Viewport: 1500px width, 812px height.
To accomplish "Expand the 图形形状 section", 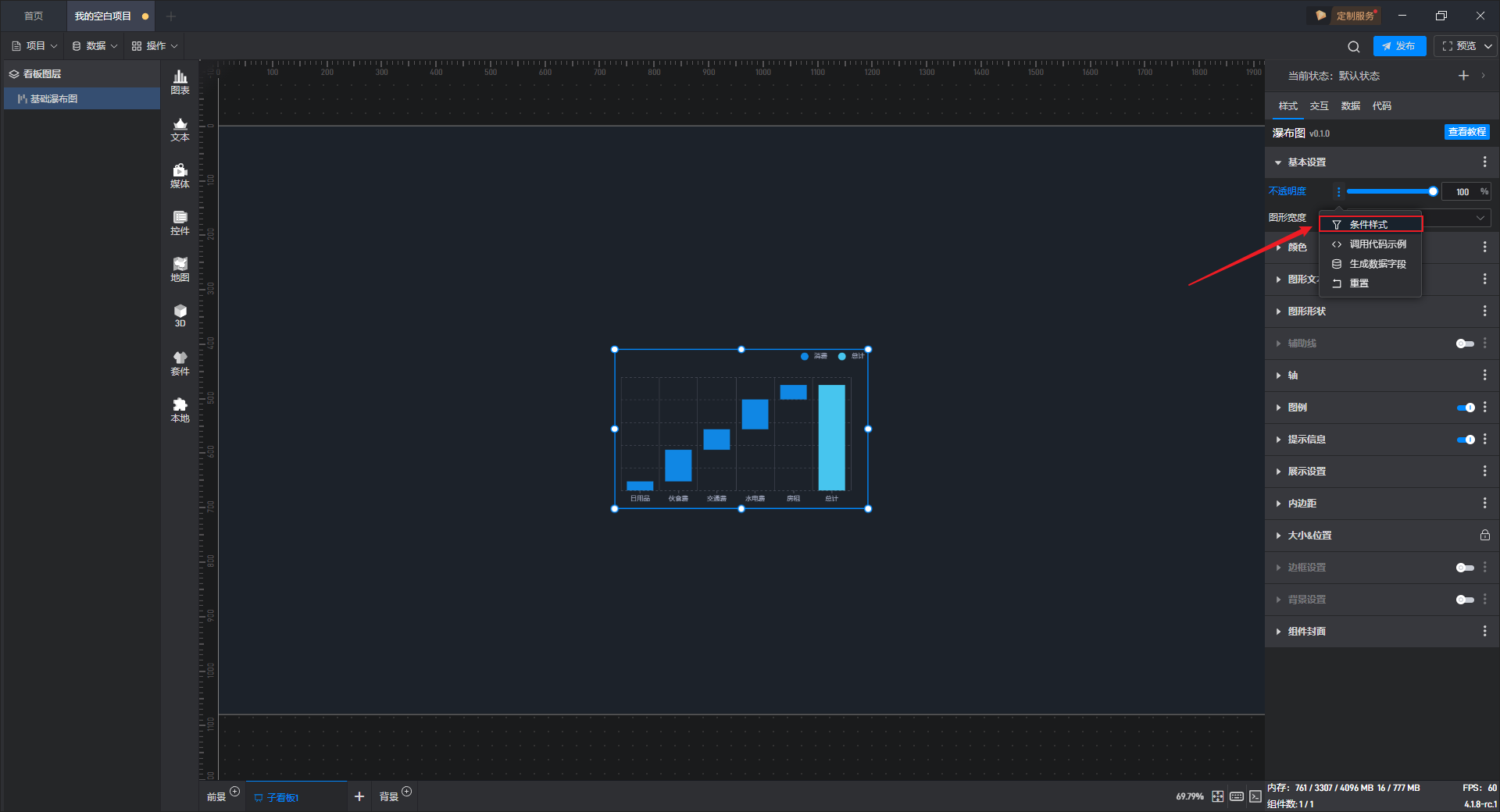I will (1278, 312).
